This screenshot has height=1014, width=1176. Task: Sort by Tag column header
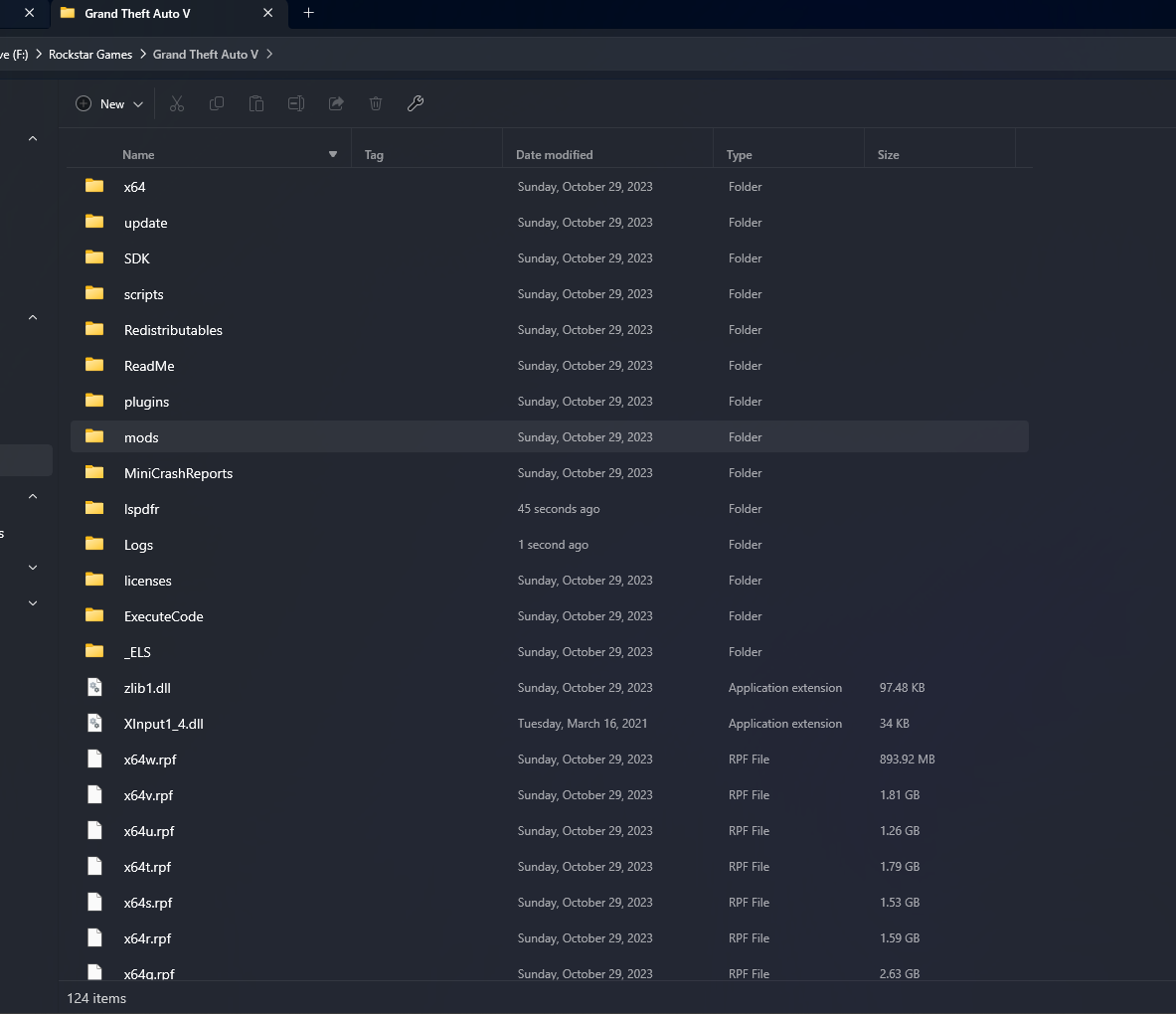click(374, 154)
